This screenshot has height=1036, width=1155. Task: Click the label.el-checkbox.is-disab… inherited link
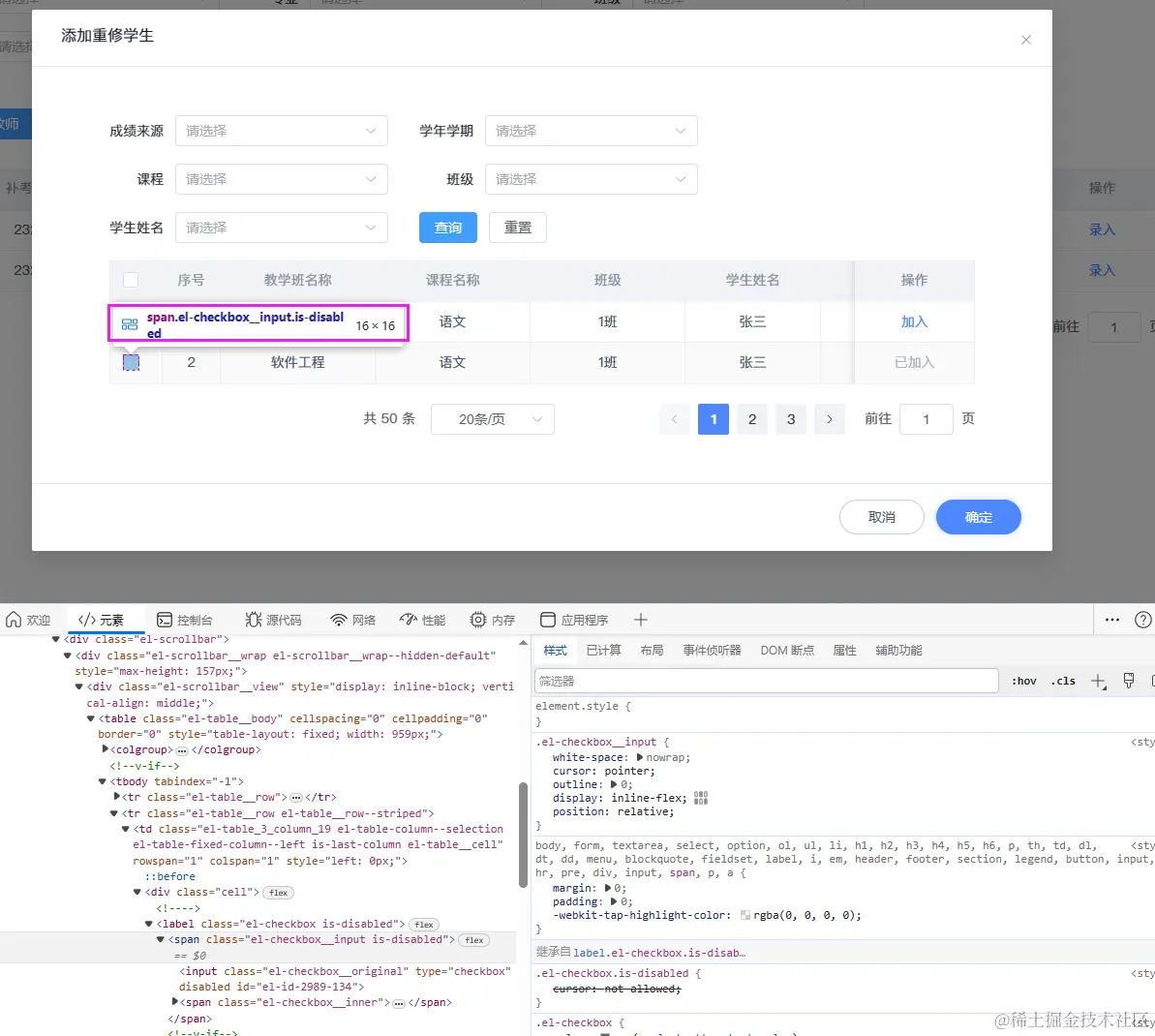659,953
